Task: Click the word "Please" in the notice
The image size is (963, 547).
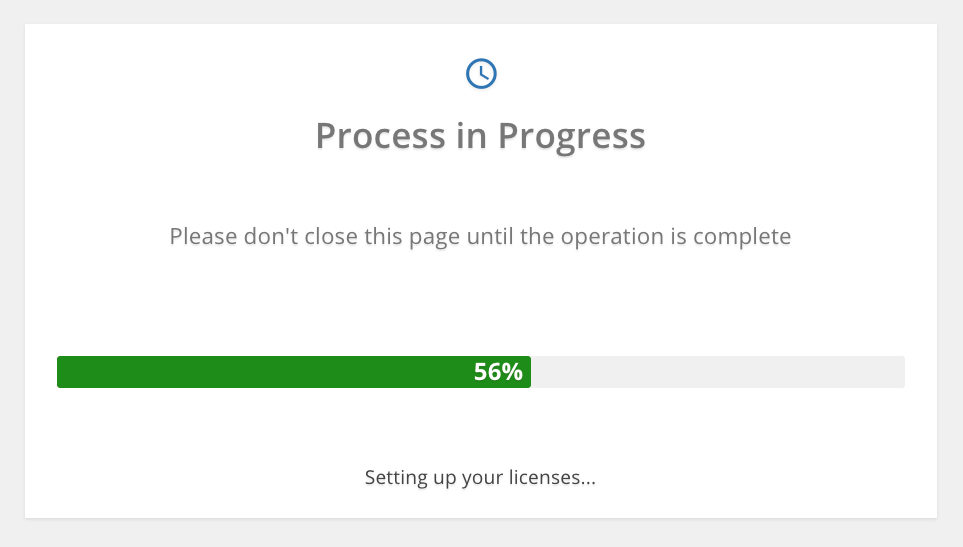Action: coord(203,236)
